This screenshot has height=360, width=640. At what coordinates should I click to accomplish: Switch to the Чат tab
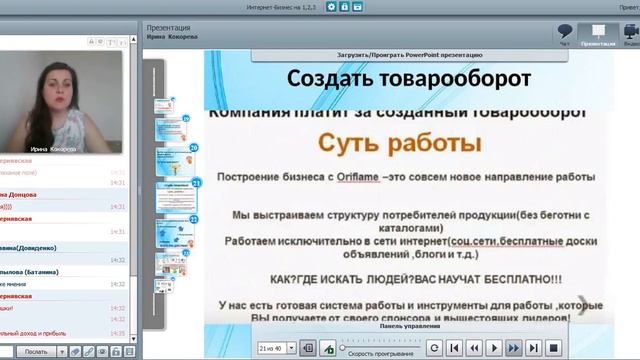pos(565,35)
